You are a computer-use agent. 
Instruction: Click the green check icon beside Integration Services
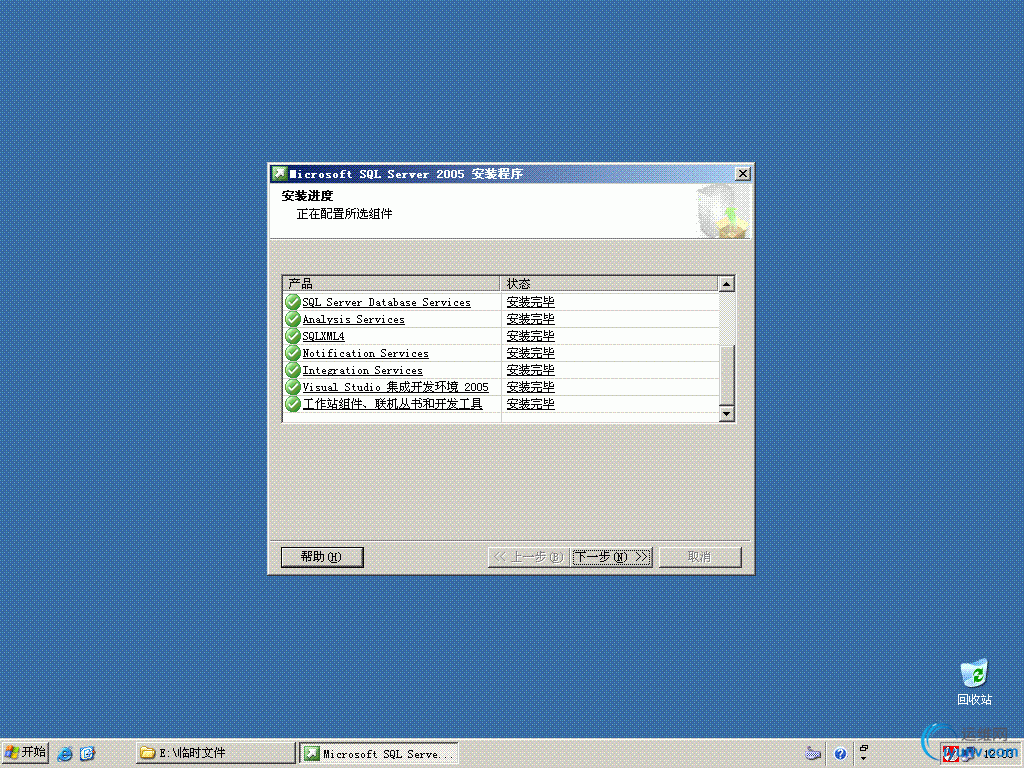293,370
